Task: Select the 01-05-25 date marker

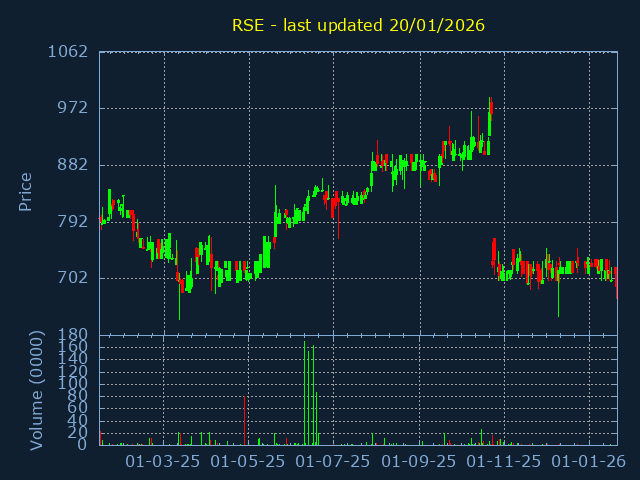Action: [x=249, y=462]
